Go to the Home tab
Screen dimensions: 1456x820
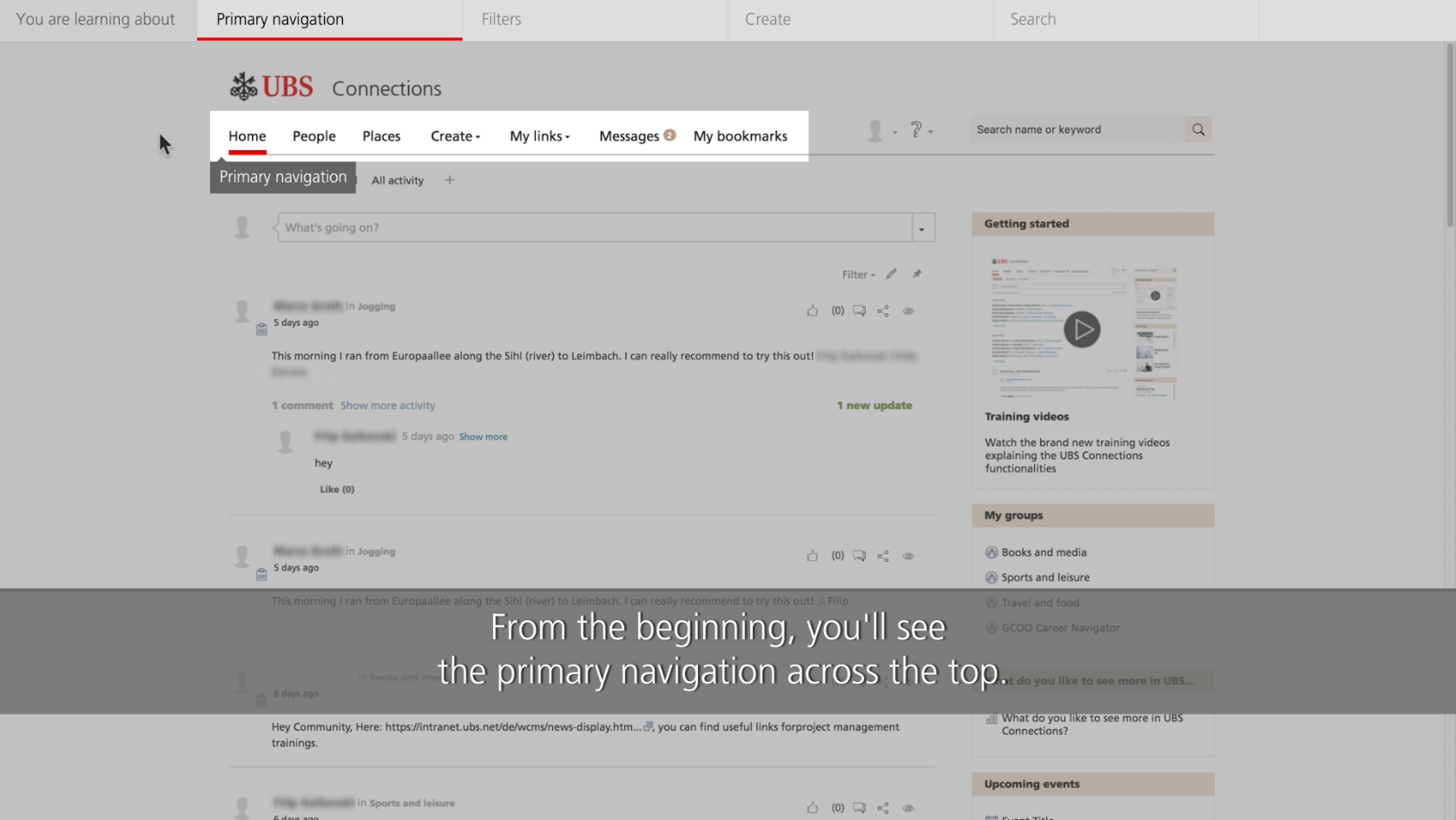point(247,136)
